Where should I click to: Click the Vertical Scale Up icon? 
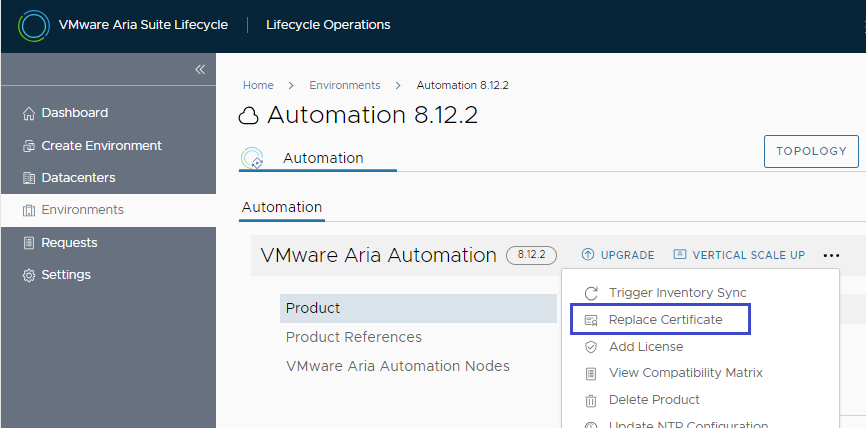680,255
